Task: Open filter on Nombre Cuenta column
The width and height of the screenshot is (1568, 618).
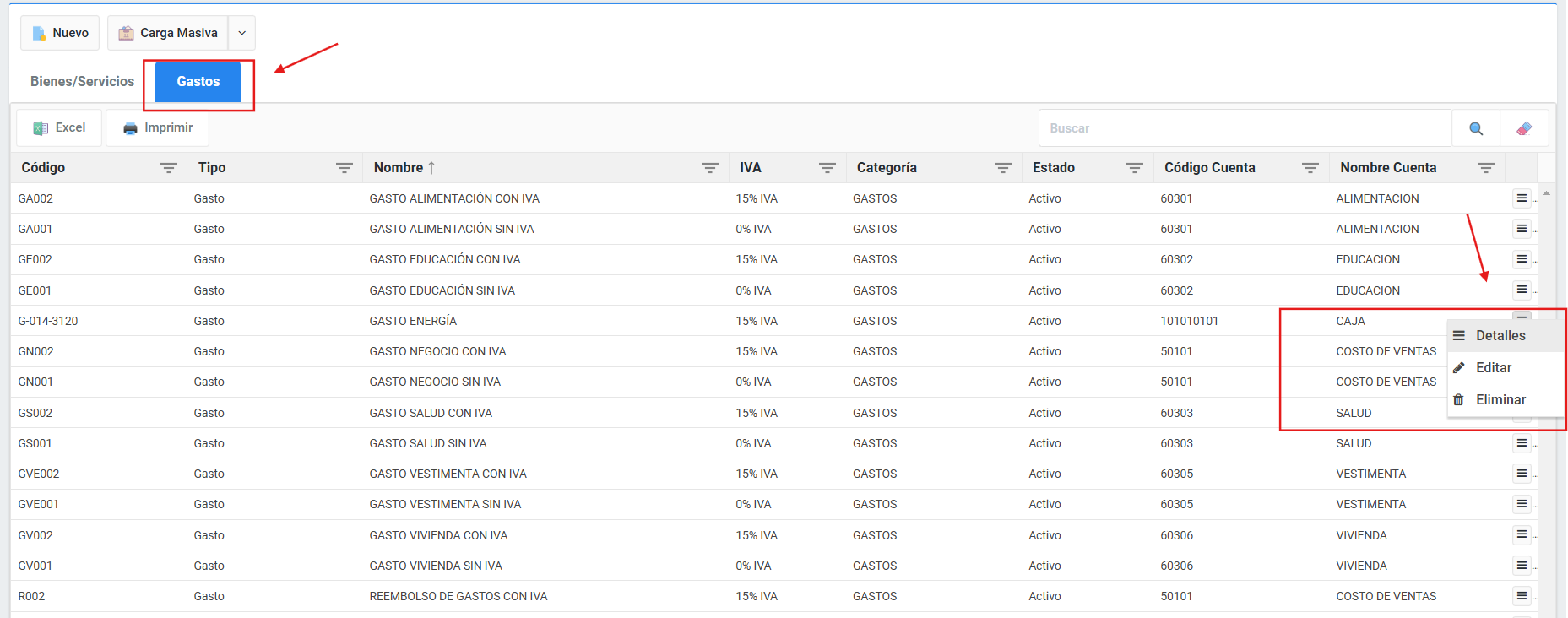Action: click(x=1485, y=168)
